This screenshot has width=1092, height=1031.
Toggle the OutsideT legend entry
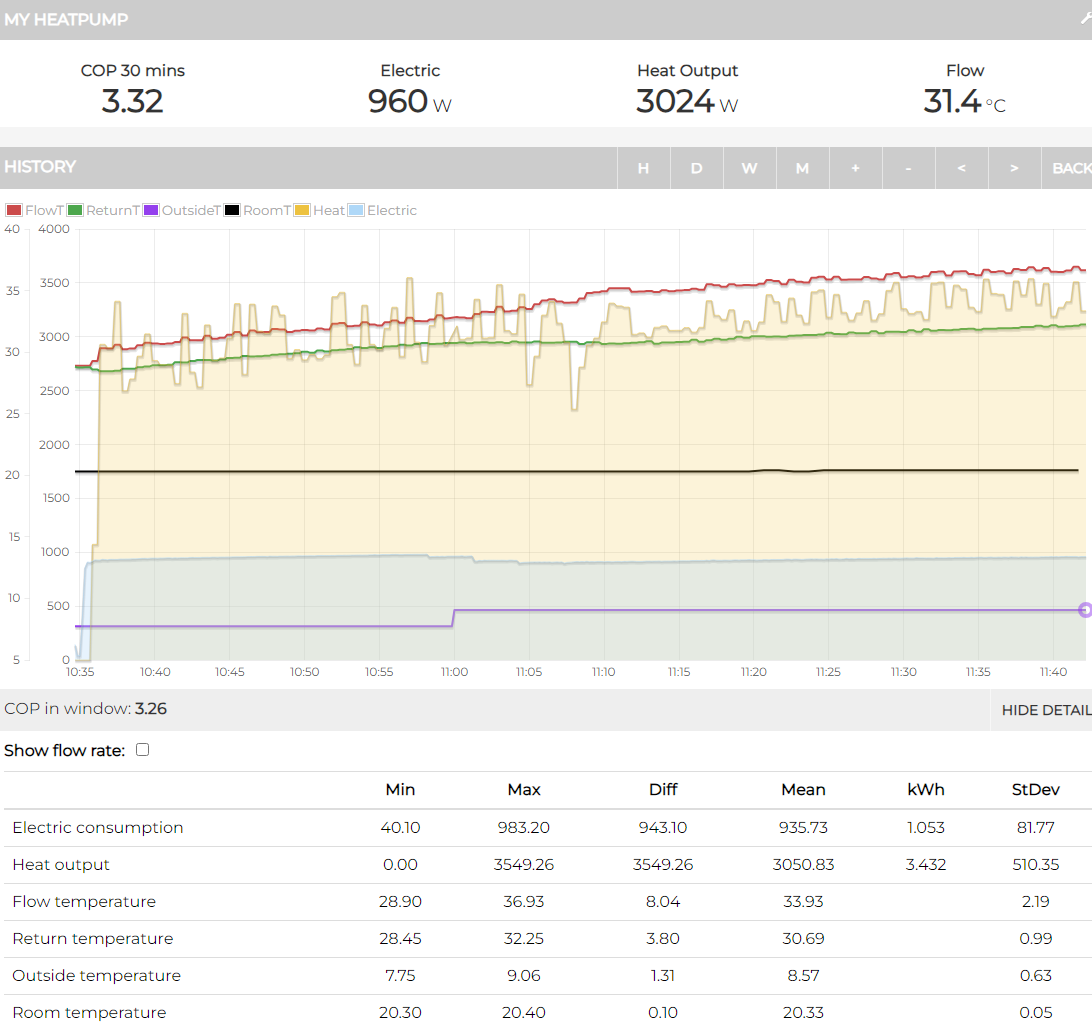pos(188,210)
